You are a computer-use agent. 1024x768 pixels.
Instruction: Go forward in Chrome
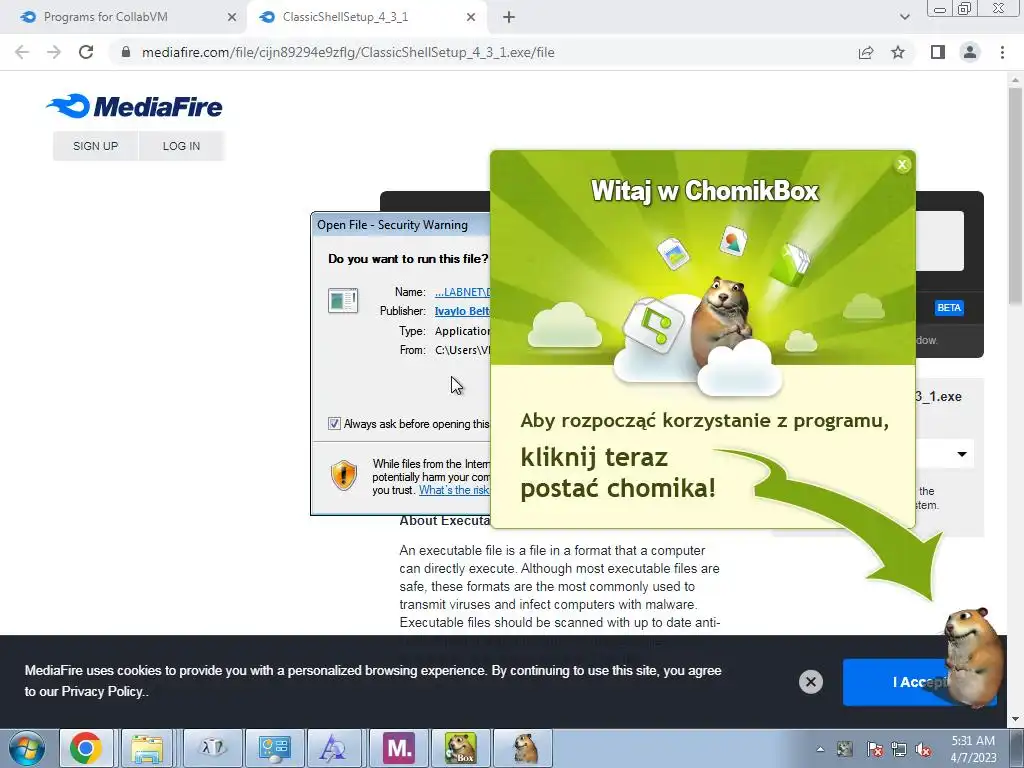[54, 52]
